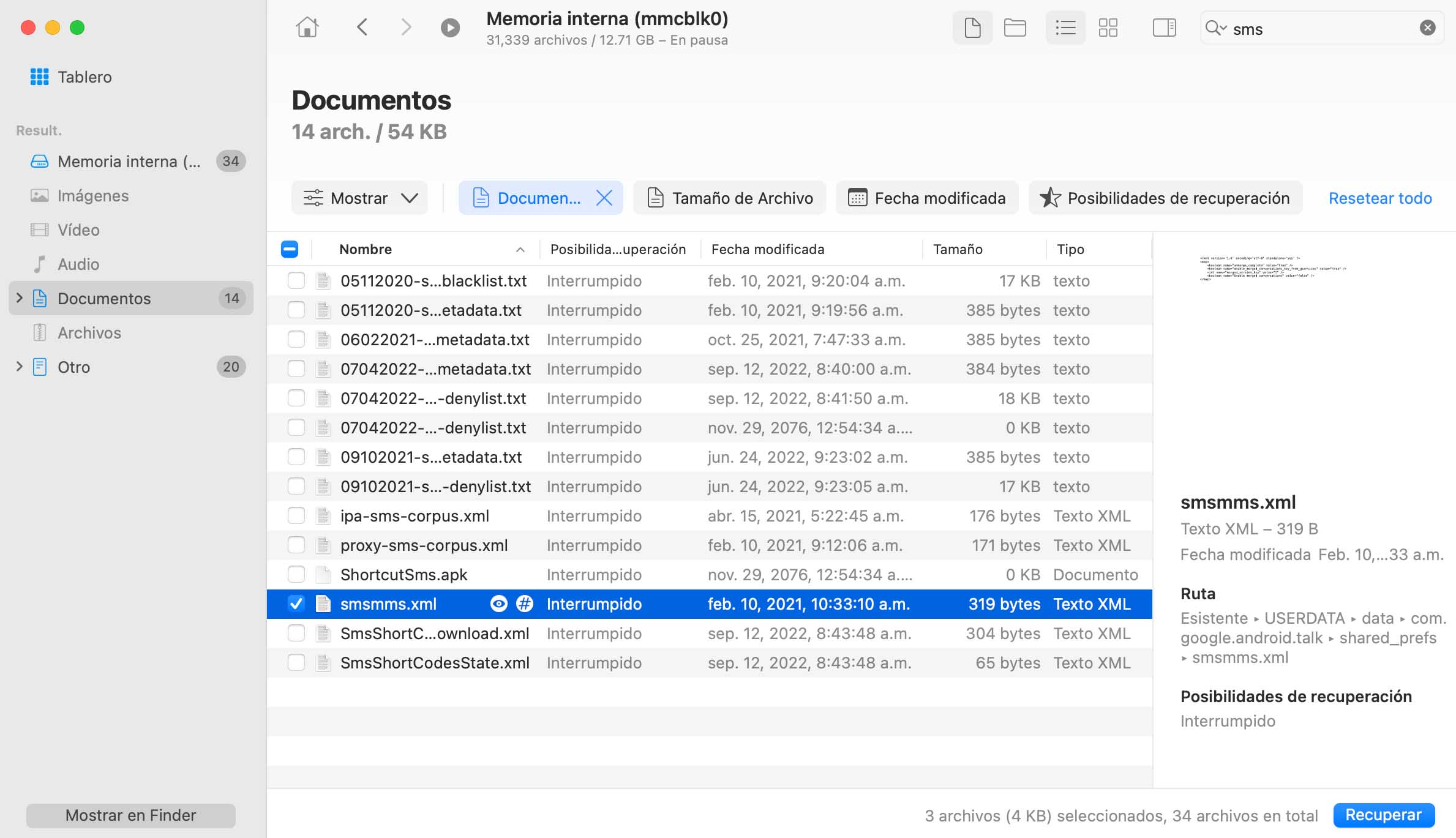Click the Archivos archive icon
Viewport: 1456px width, 838px height.
click(x=39, y=332)
